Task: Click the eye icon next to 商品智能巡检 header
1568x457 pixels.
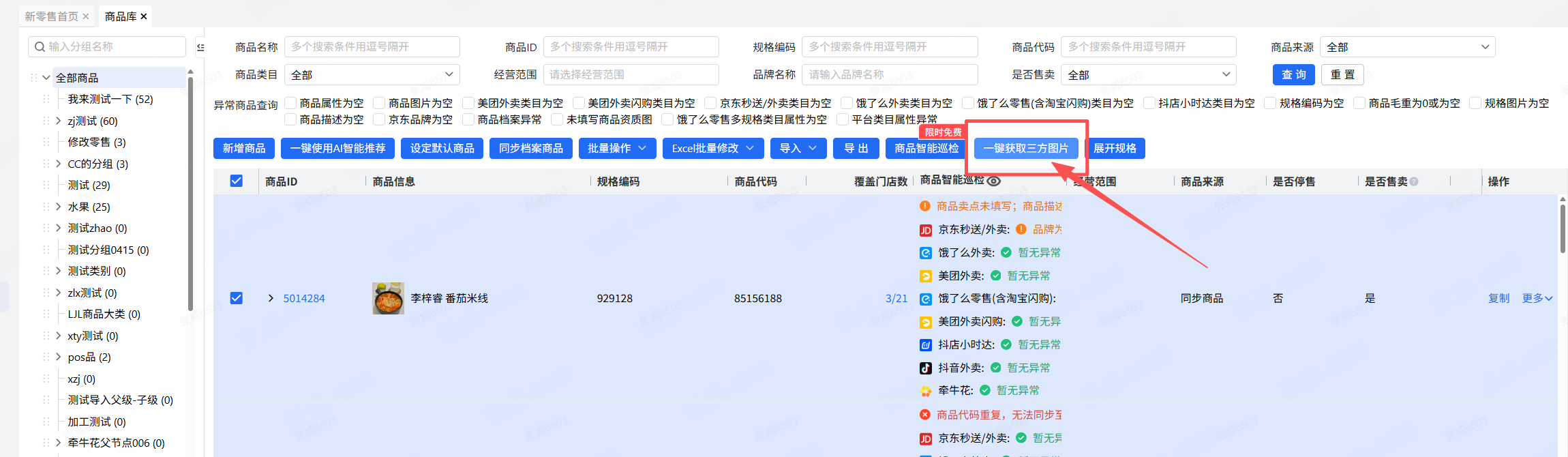Action: click(x=994, y=181)
